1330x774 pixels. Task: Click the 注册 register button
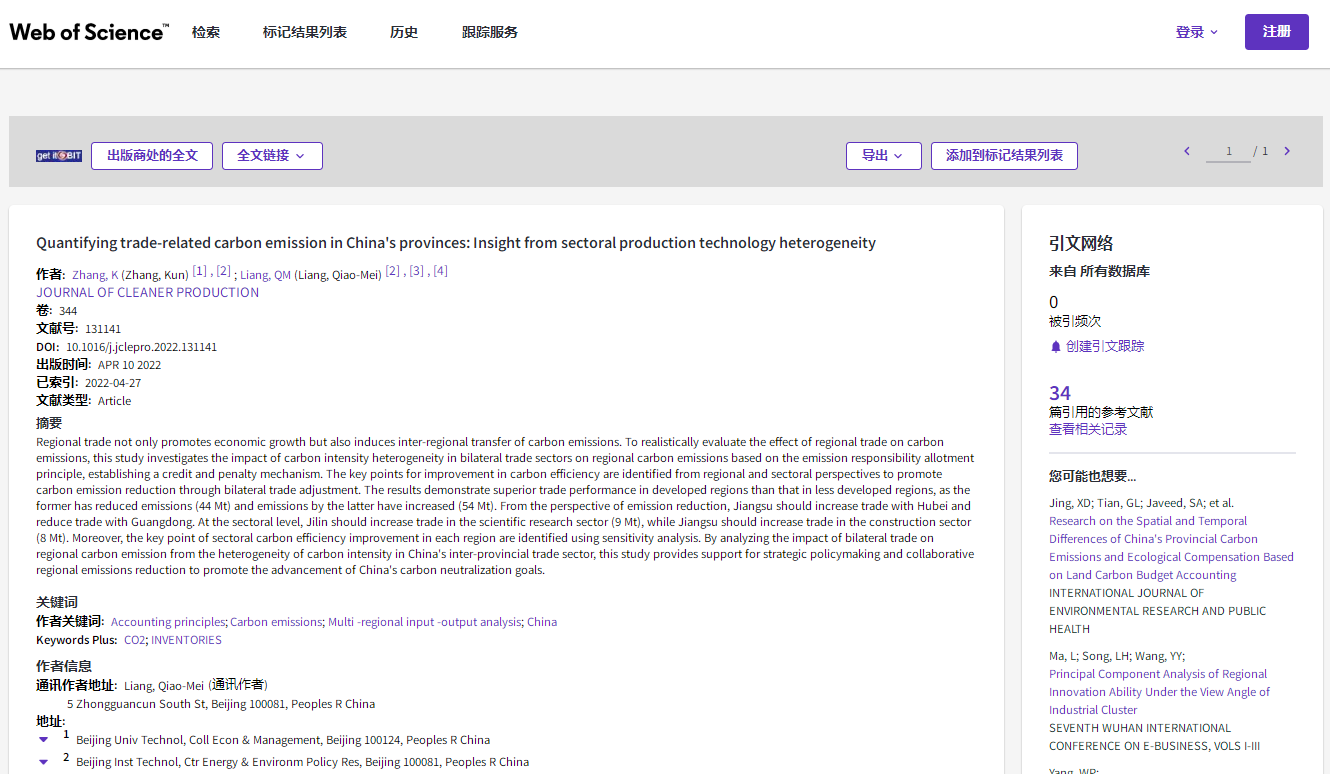(1276, 32)
